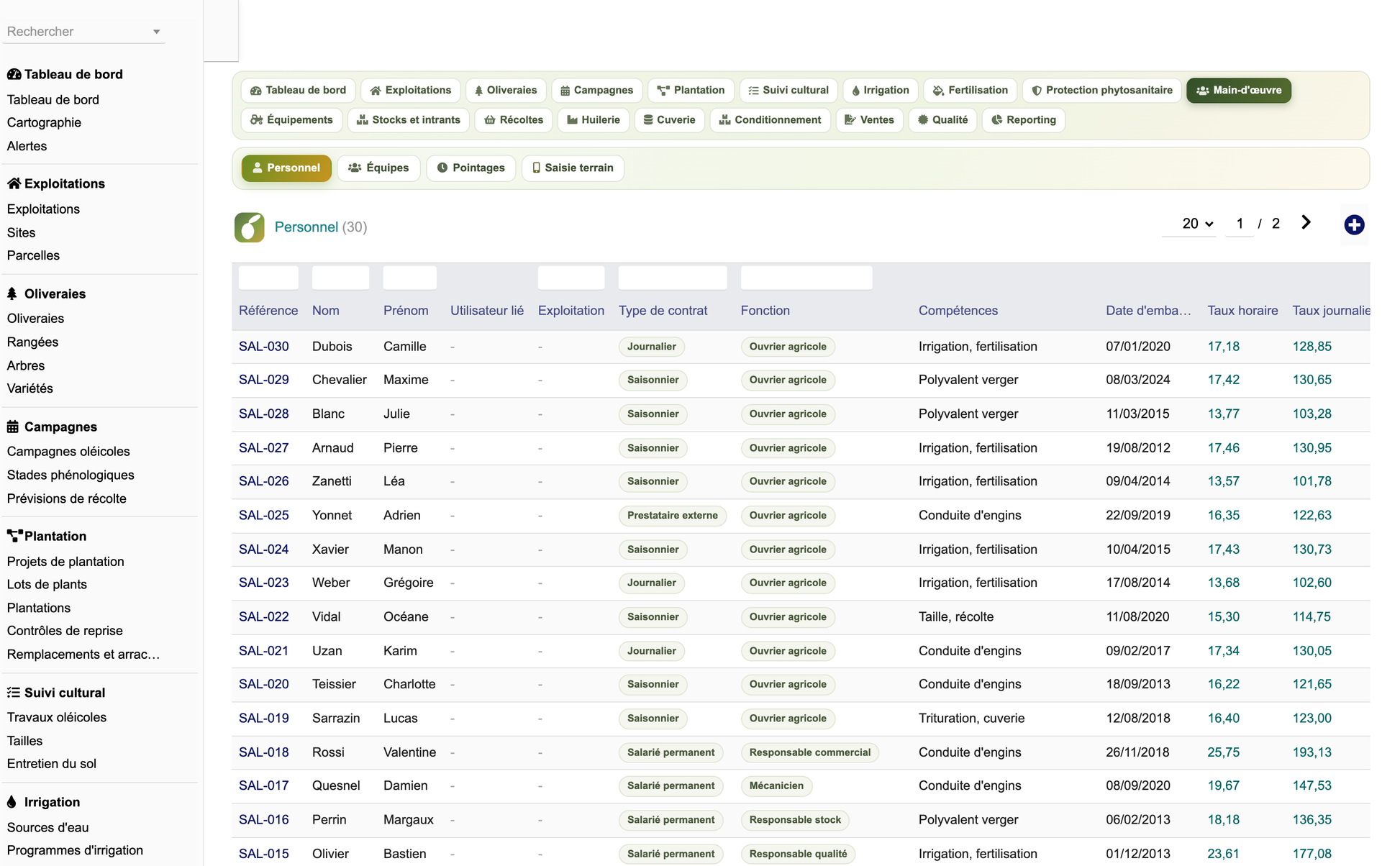Open the Fertilisation module tab
Screen dimensions: 1400x866
971,91
